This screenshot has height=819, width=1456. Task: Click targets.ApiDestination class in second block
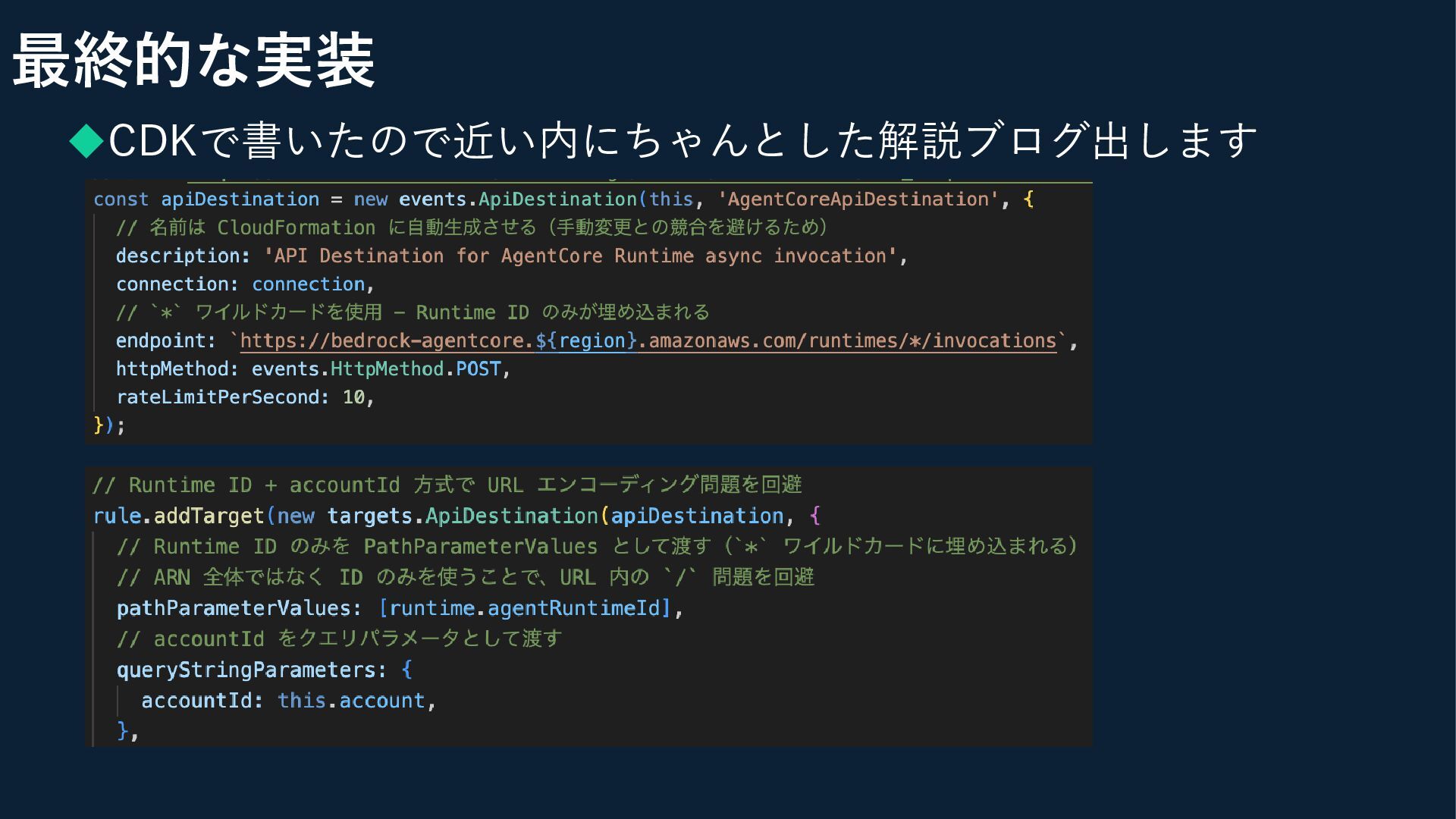click(511, 516)
